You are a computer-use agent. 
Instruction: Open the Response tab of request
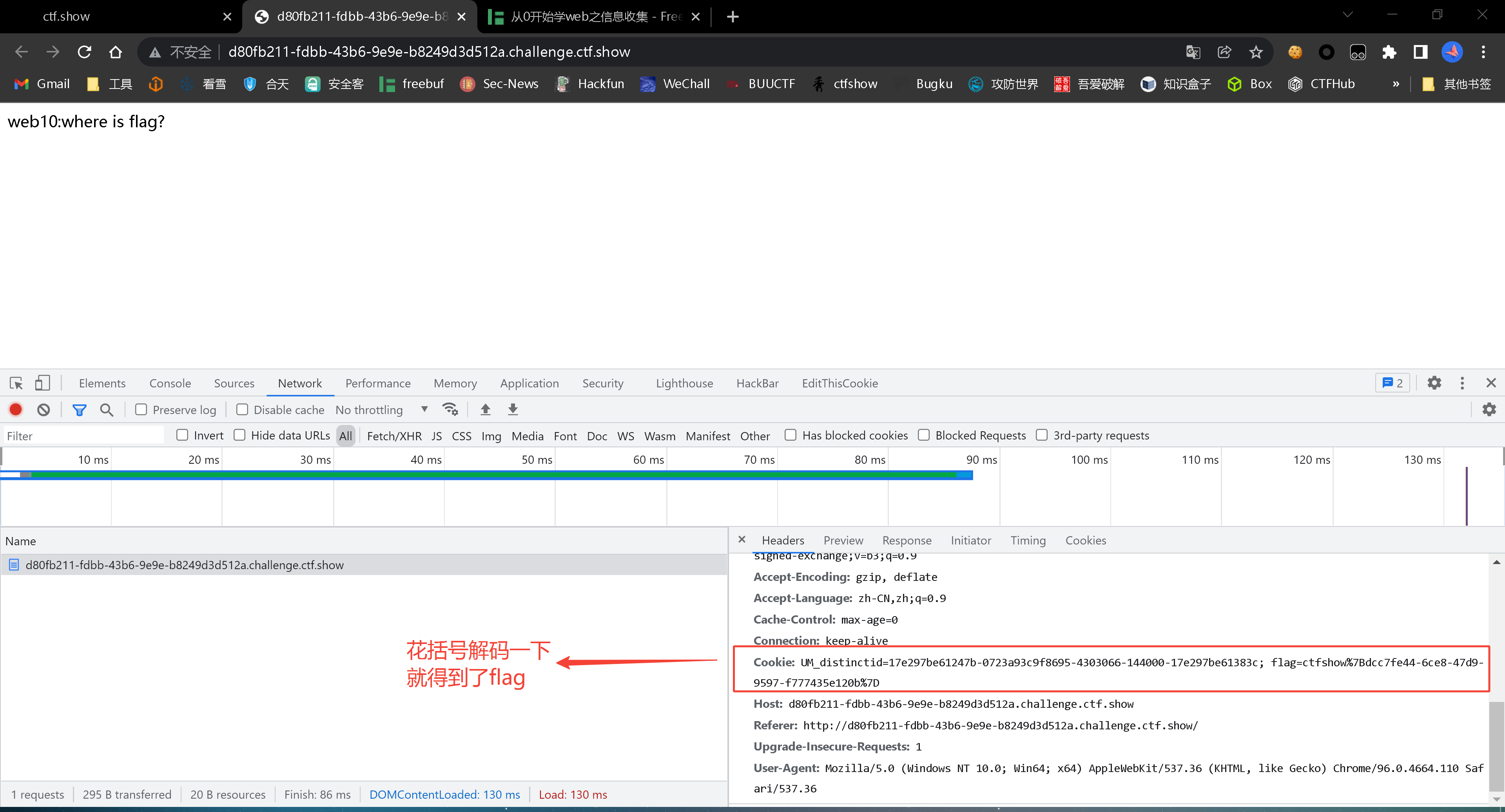906,541
